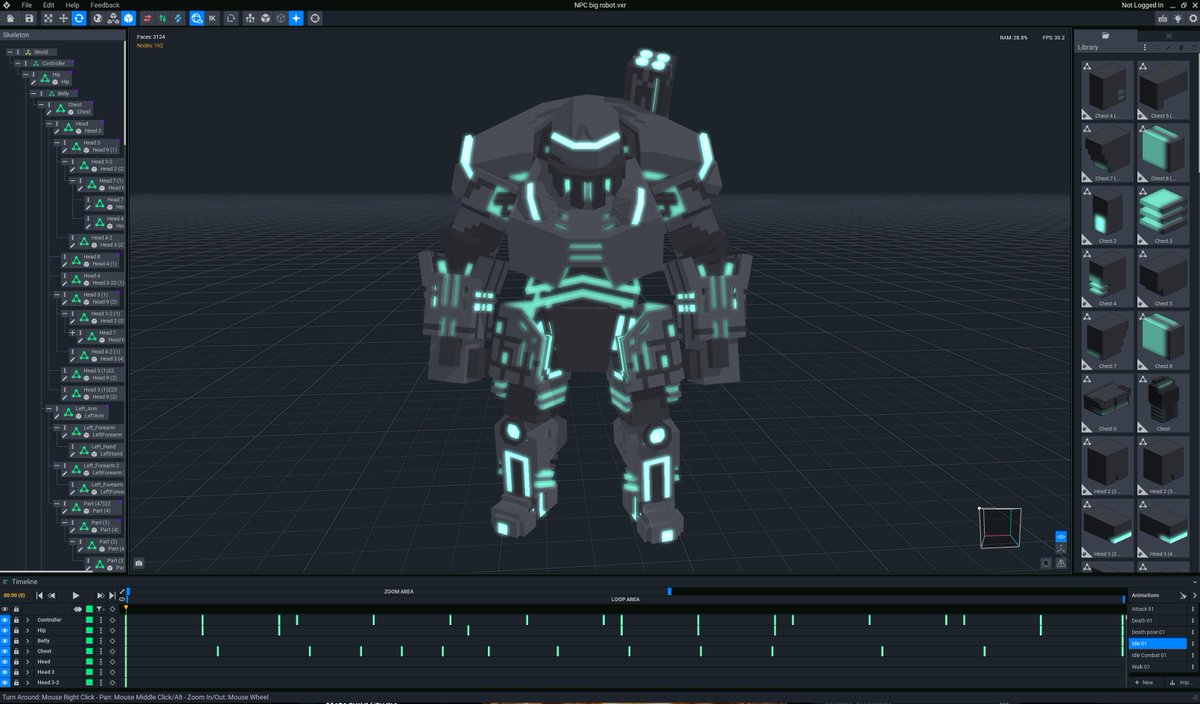Click the fit-to-view icon in toolbar
The height and width of the screenshot is (704, 1200).
[x=47, y=18]
